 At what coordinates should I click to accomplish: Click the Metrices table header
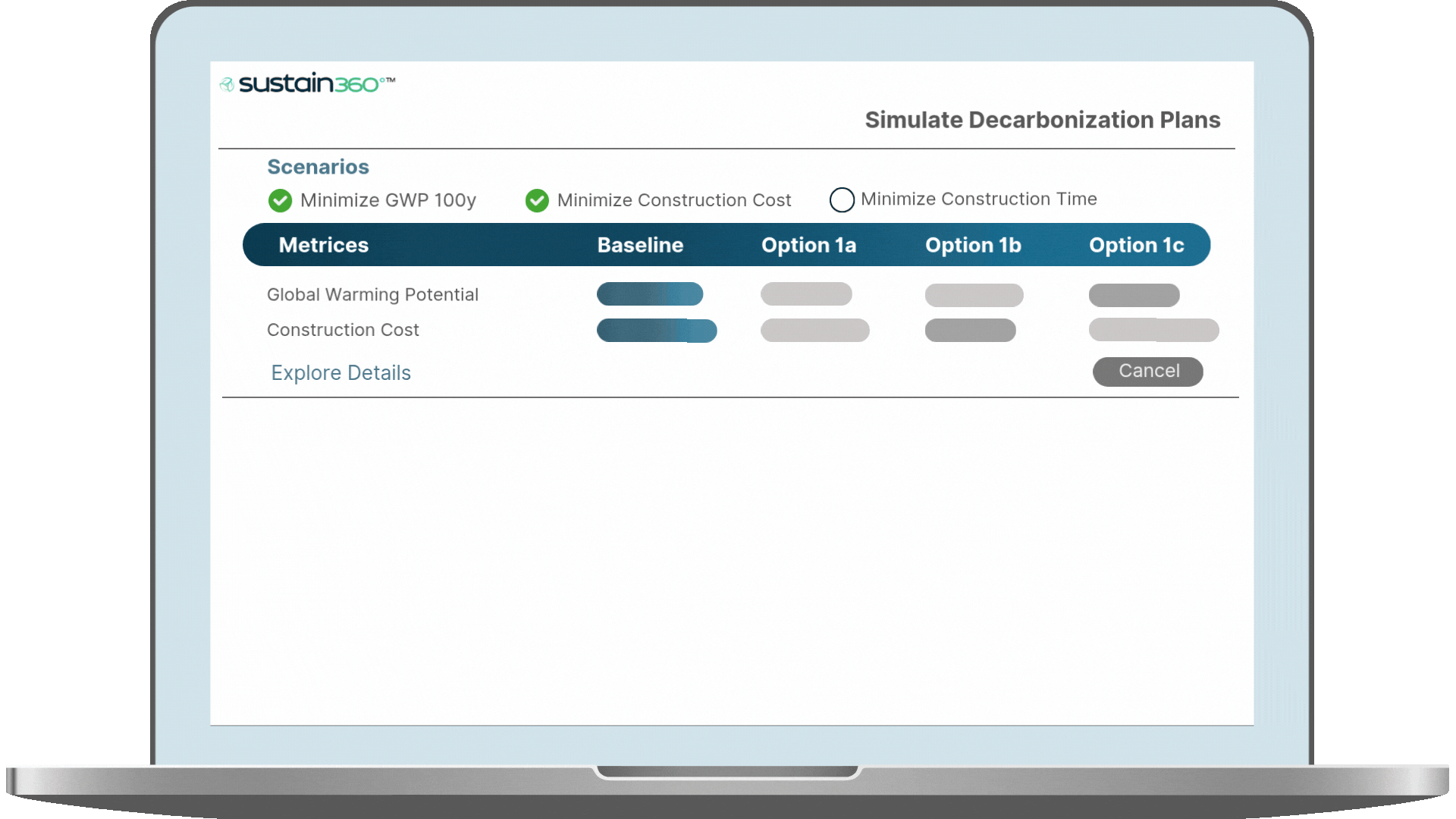(x=324, y=245)
